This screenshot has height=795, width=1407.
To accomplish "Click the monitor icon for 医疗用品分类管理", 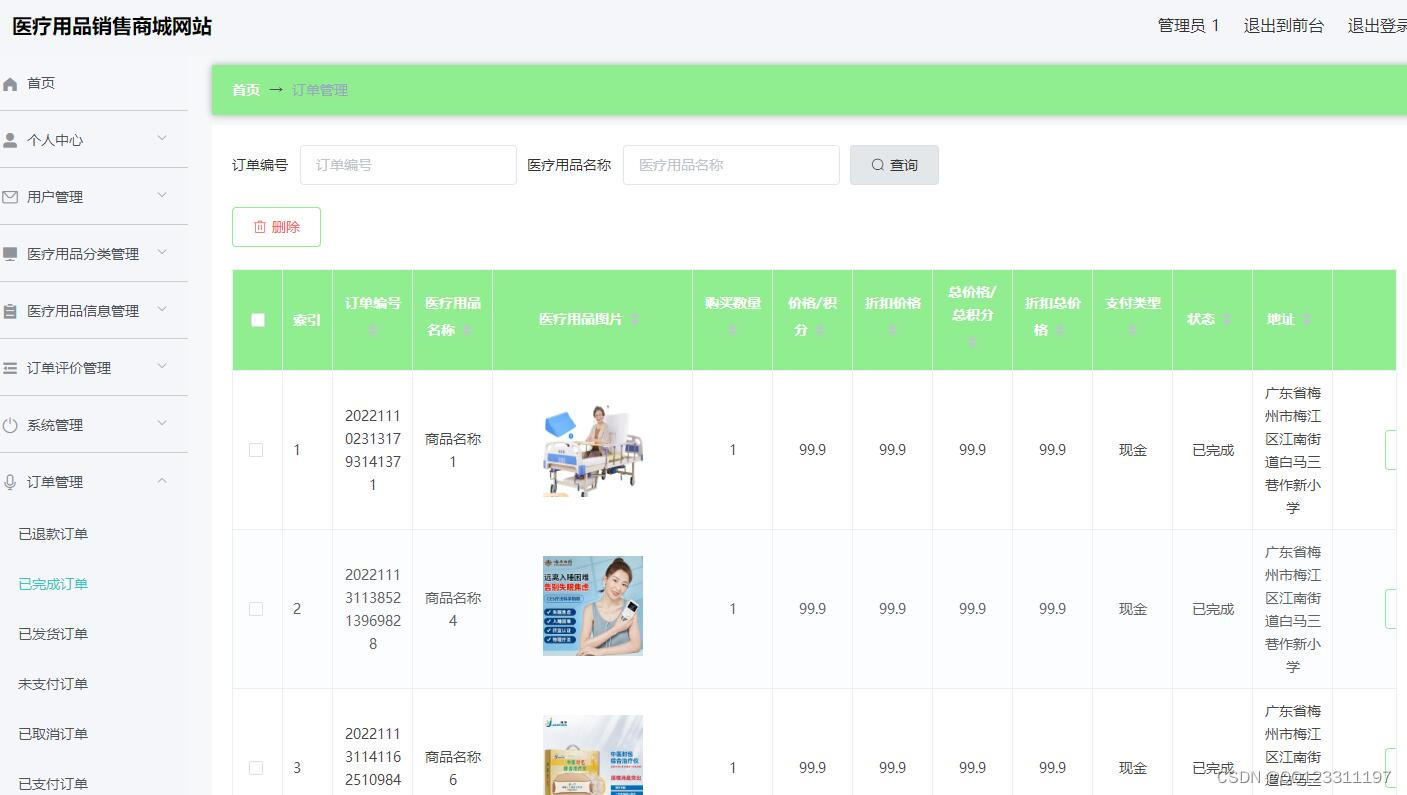I will (x=10, y=255).
